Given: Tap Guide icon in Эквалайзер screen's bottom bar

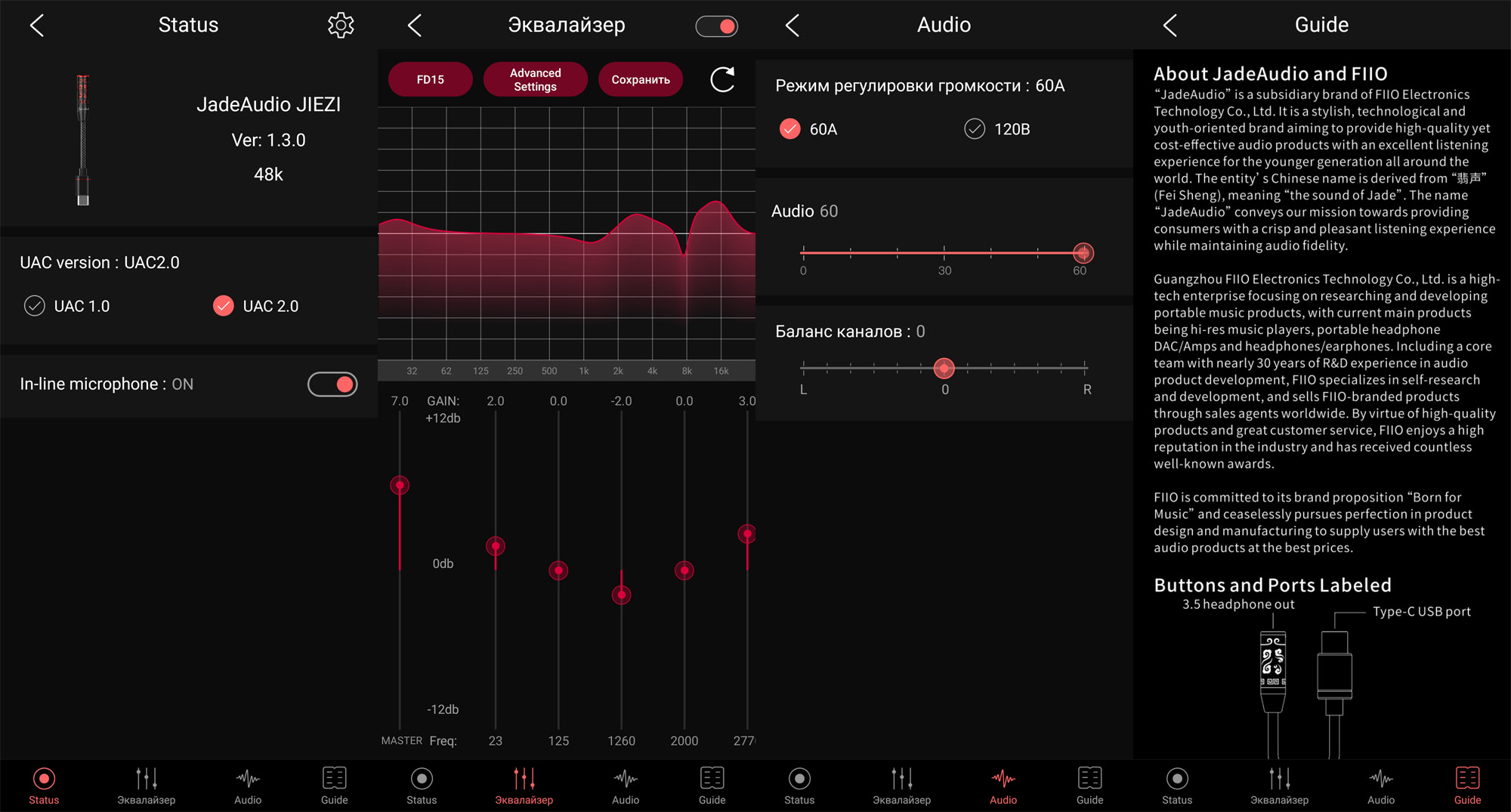Looking at the screenshot, I should click(x=712, y=786).
